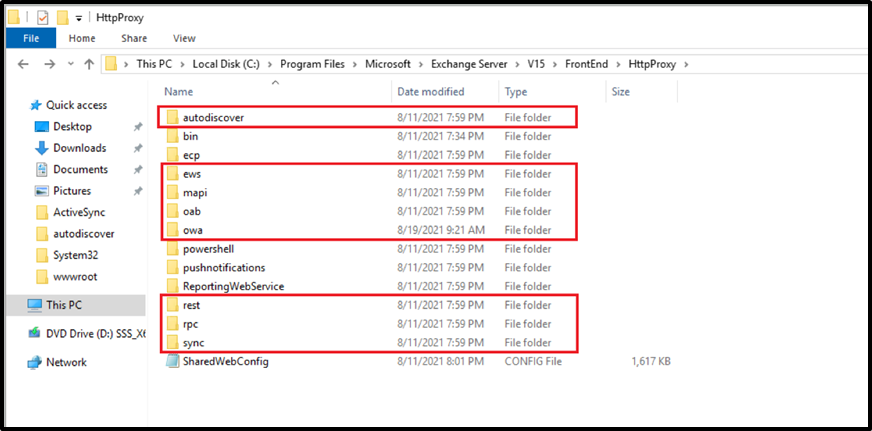Select the ews folder icon

coord(172,174)
